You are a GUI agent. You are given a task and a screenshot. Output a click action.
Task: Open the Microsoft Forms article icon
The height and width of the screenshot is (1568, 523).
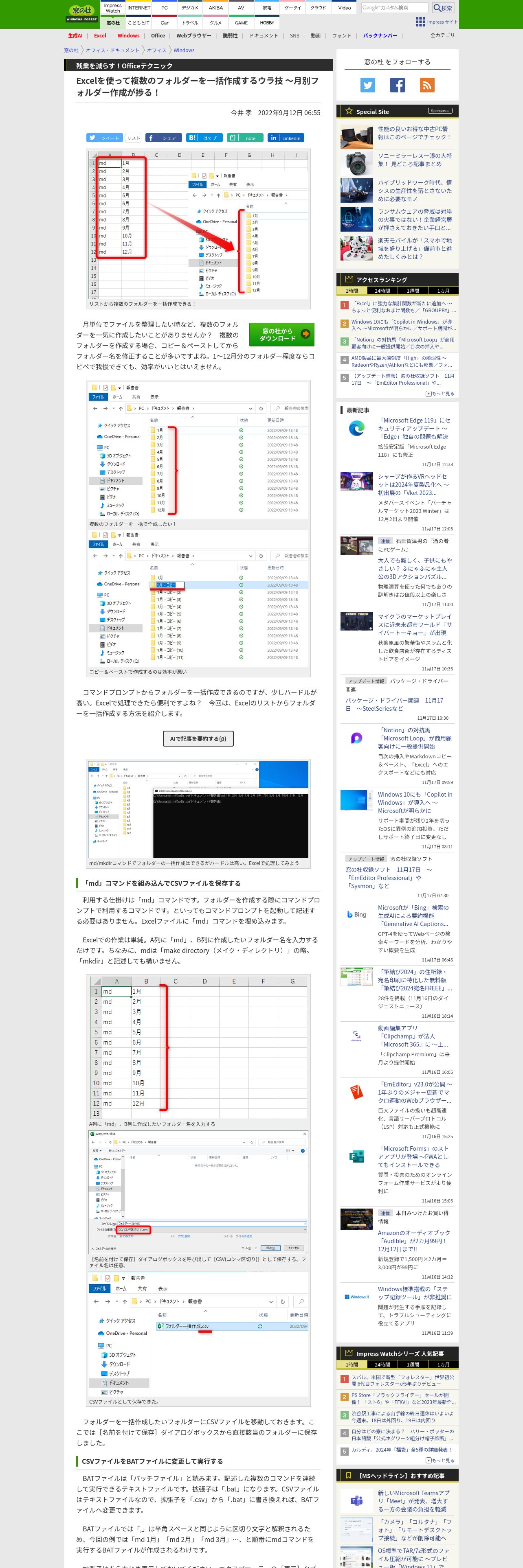pos(357,1156)
